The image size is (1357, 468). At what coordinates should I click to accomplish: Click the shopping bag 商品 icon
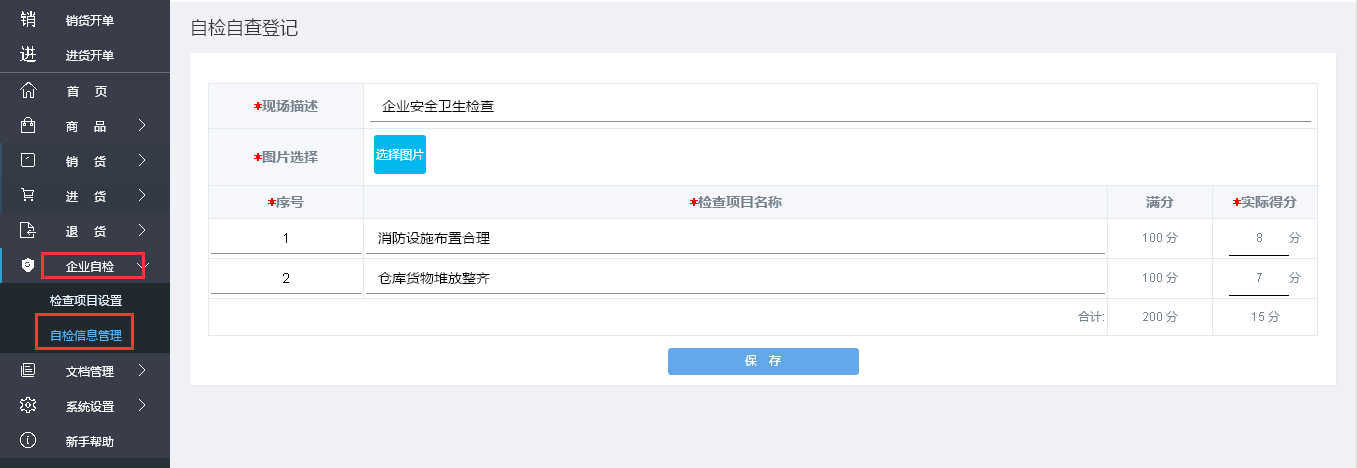point(28,126)
